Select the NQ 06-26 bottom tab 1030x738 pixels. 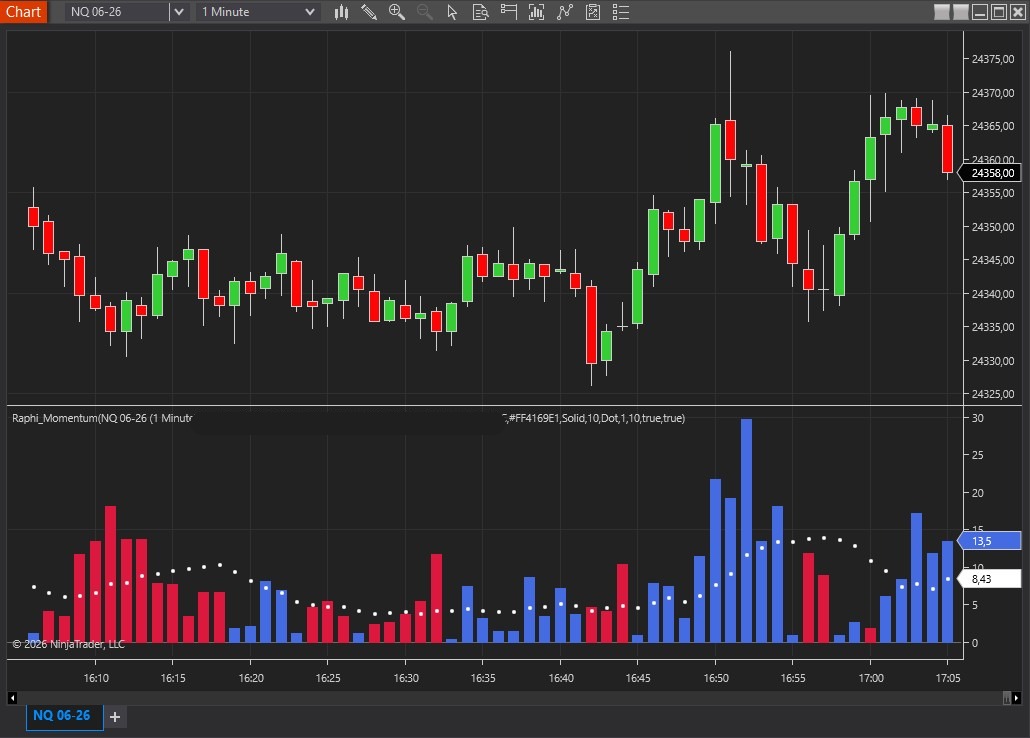coord(62,716)
